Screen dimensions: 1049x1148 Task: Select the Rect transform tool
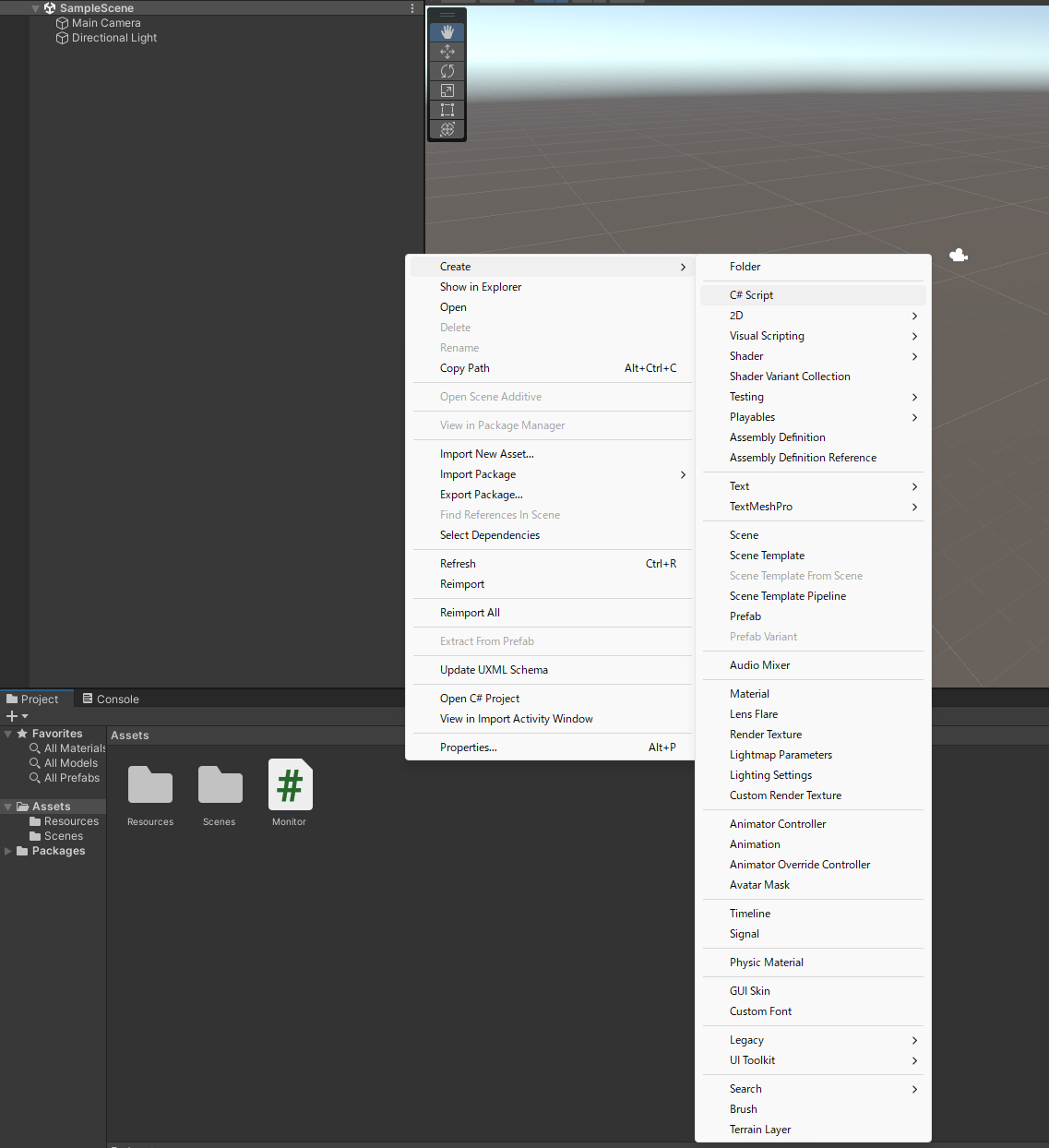click(x=447, y=110)
